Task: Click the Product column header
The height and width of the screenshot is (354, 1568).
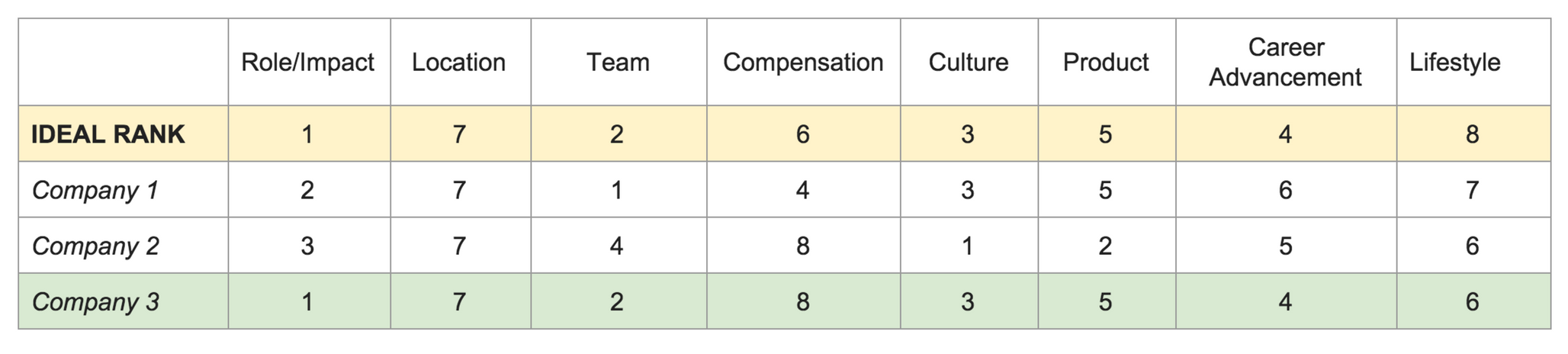Action: [1105, 63]
